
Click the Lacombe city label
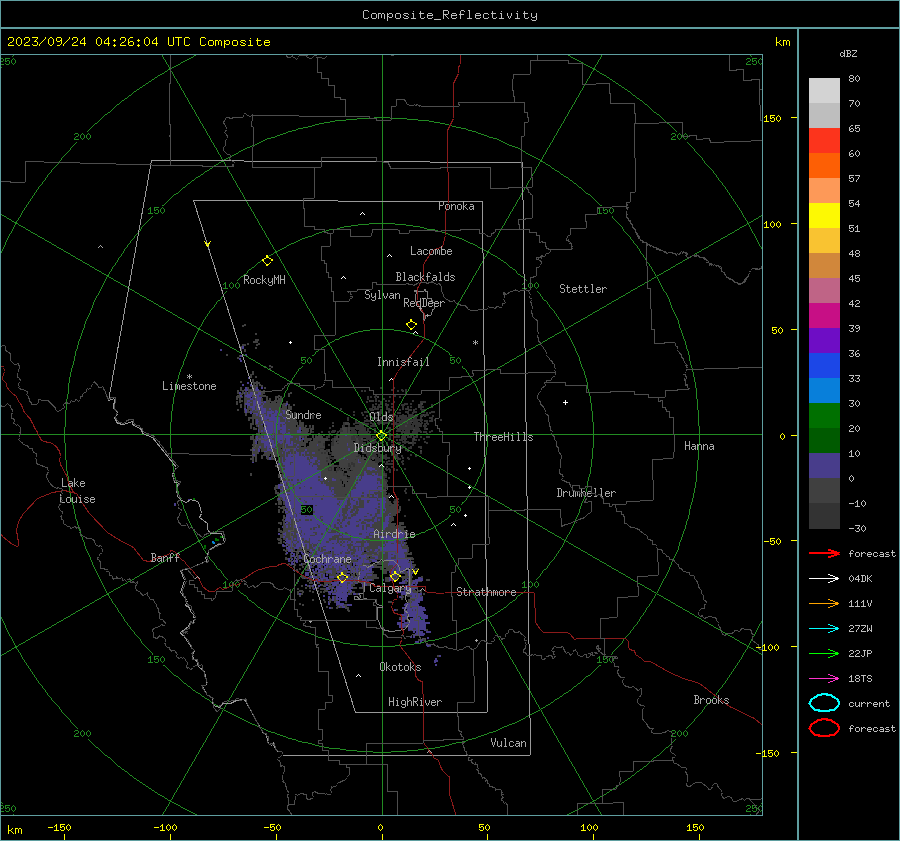[x=431, y=251]
